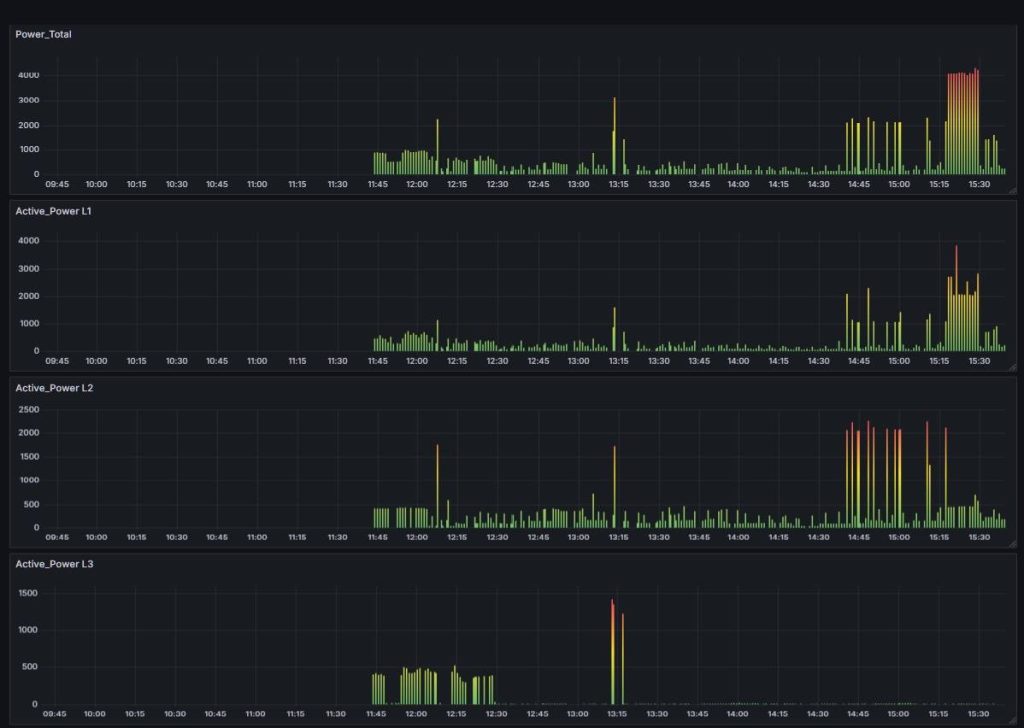Click the Active_Power L1 panel resize handle
Viewport: 1024px width, 728px height.
pyautogui.click(x=1011, y=367)
